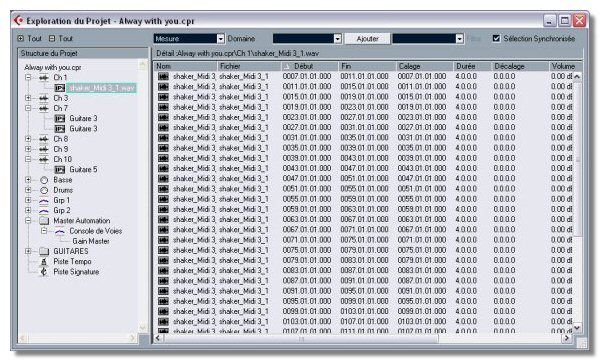Click the waveform icon of the 0051.01.01.000 row

point(163,189)
